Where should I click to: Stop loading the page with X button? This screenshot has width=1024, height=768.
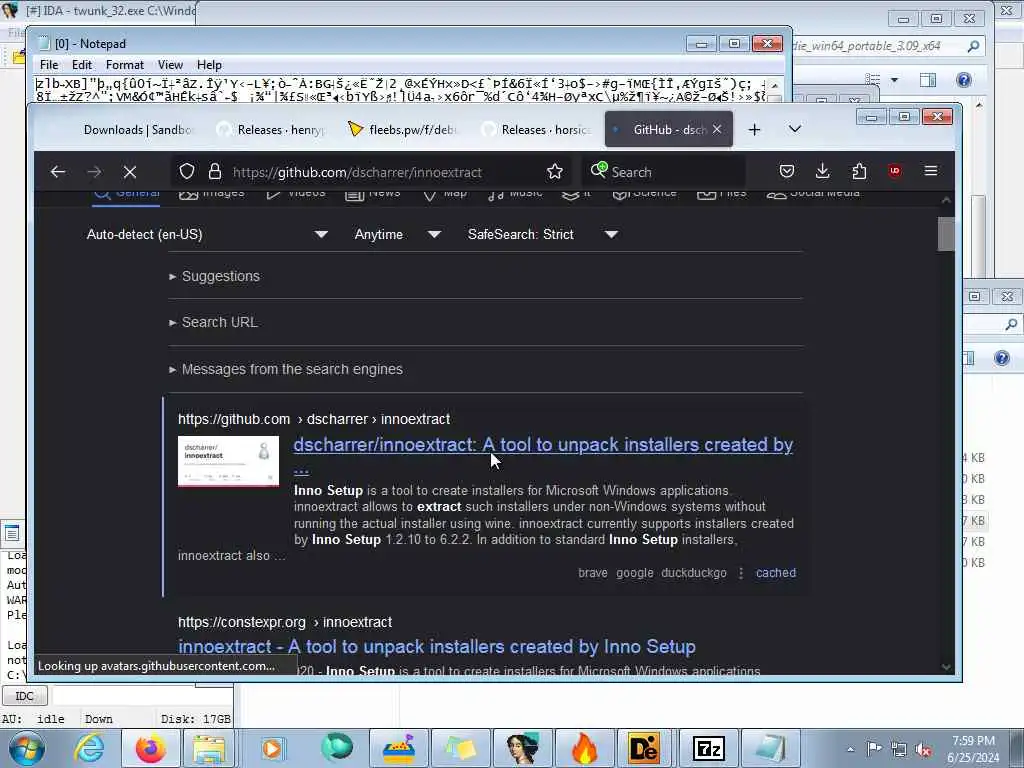pos(130,172)
